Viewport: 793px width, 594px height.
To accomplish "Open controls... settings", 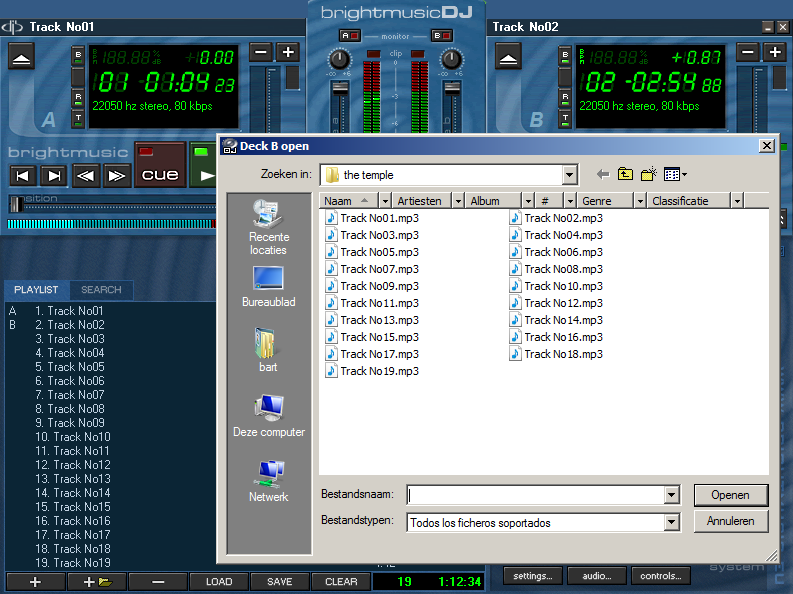I will (x=660, y=576).
